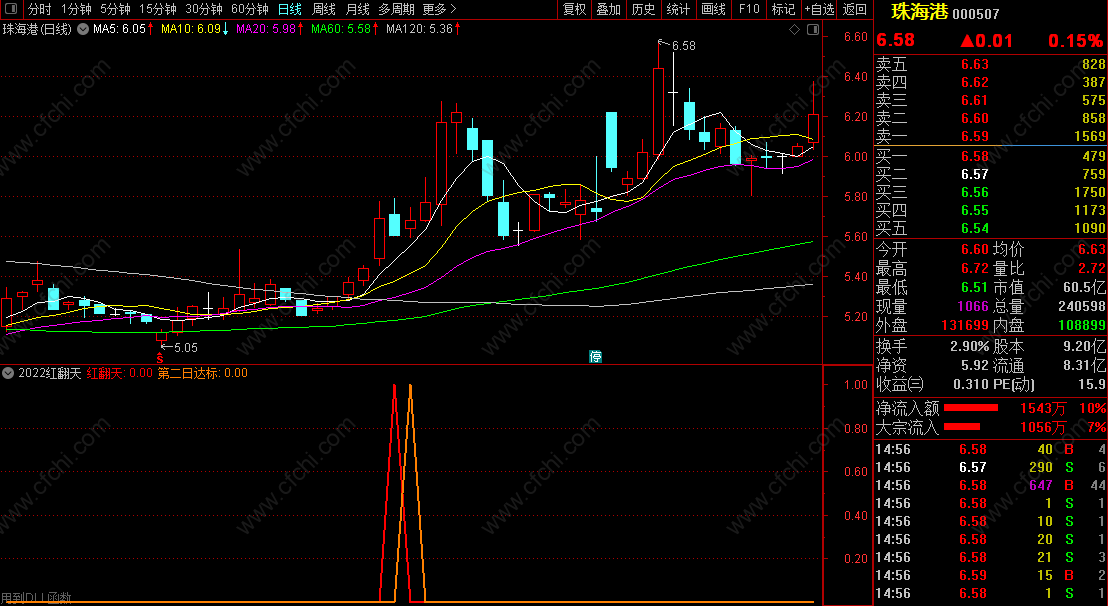Select the 60分钟 period tab
1108x606 pixels.
pyautogui.click(x=249, y=9)
